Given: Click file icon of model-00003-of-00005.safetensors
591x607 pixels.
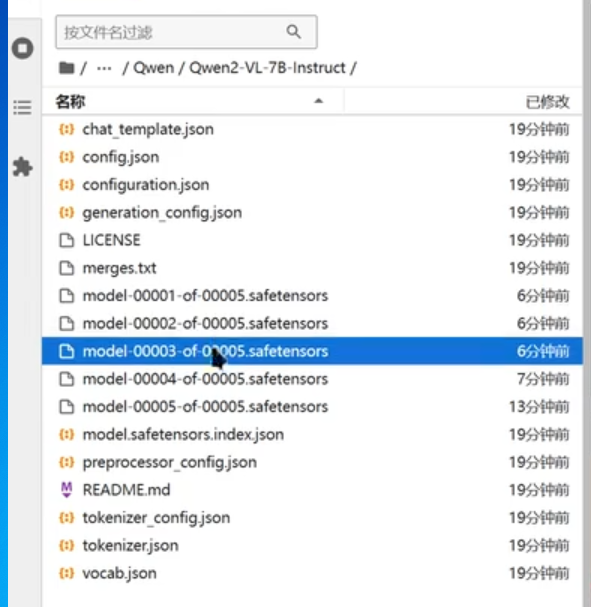Looking at the screenshot, I should coord(67,352).
